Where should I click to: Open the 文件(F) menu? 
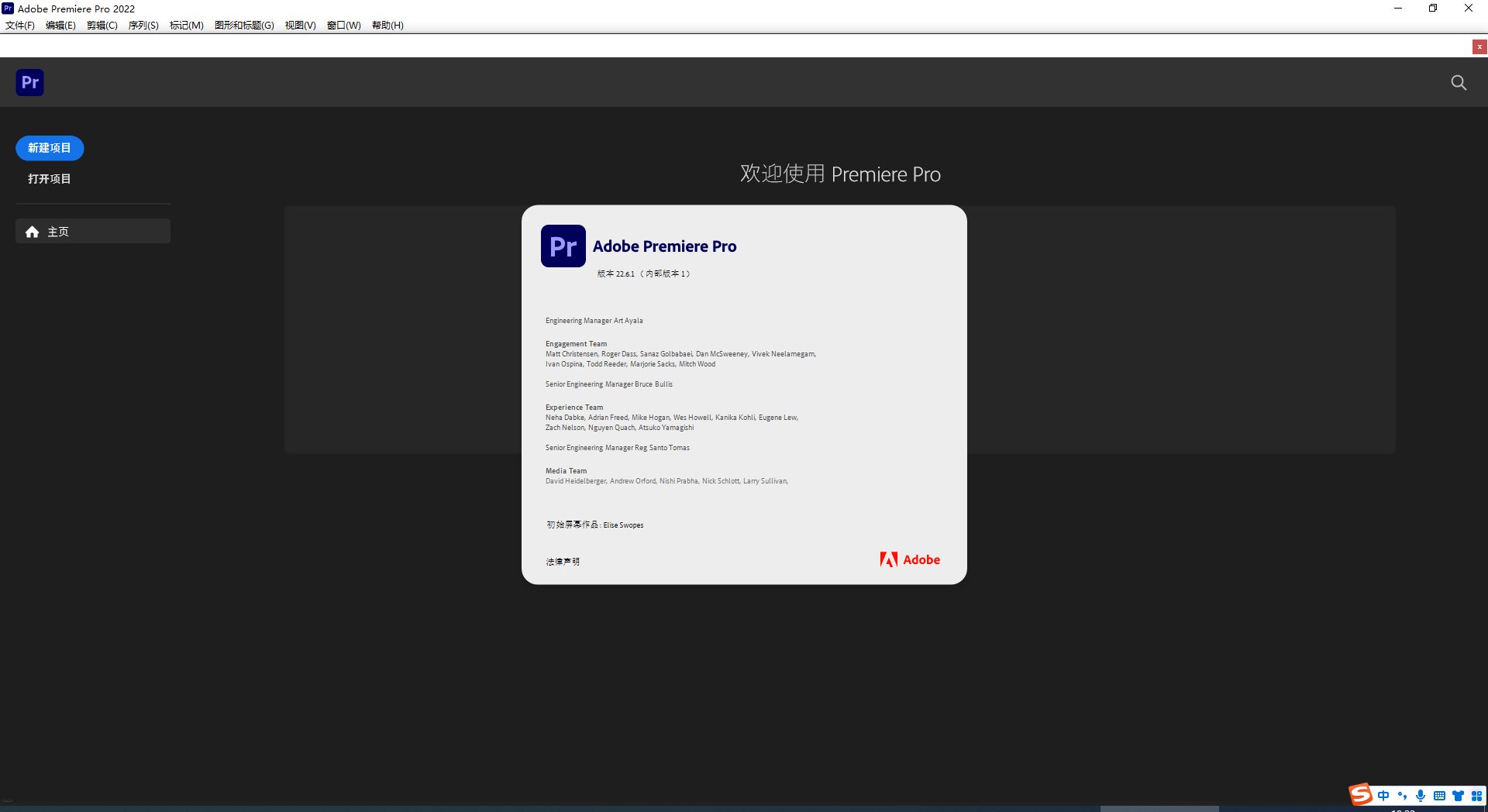tap(19, 25)
